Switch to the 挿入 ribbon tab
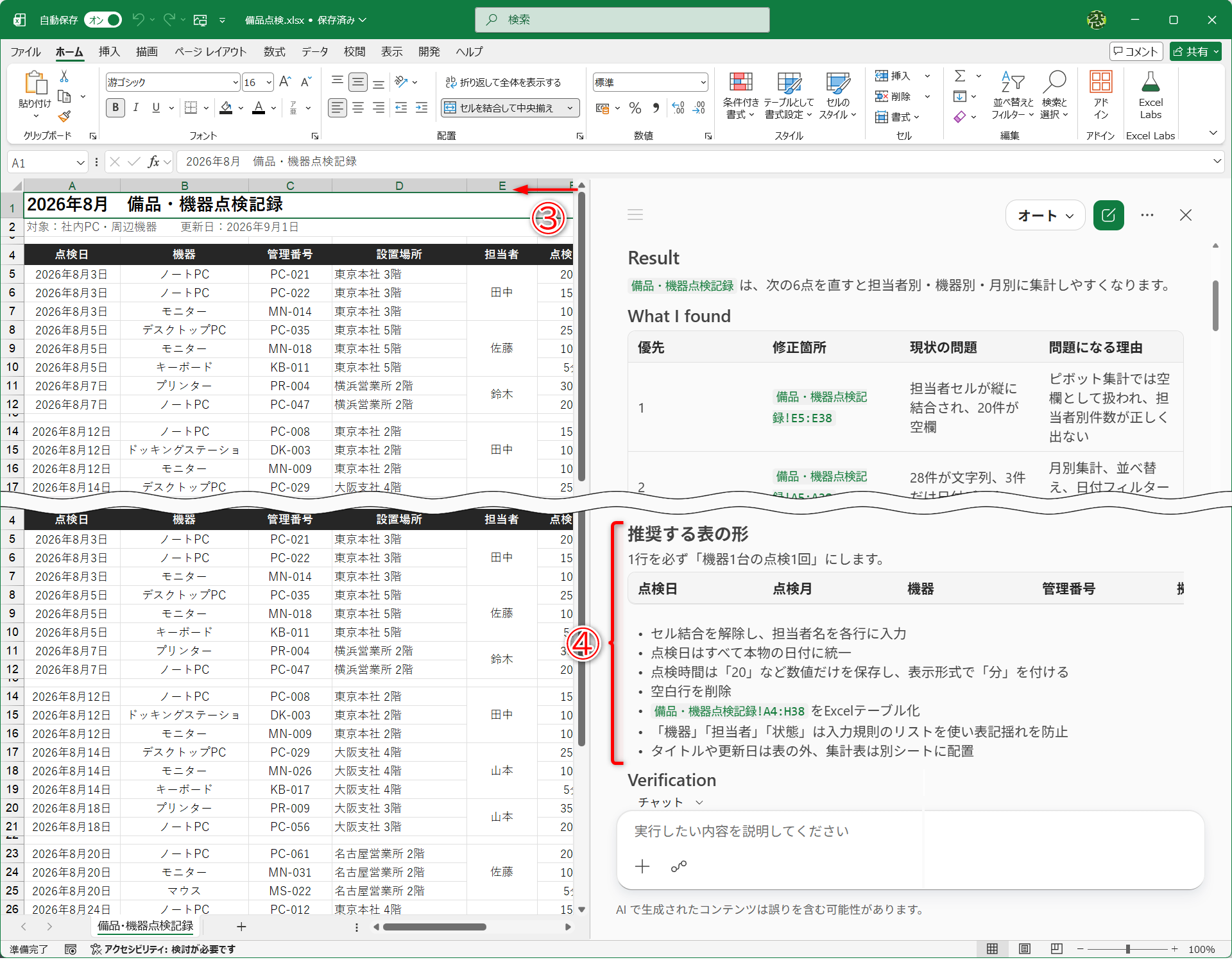The width and height of the screenshot is (1232, 960). click(109, 51)
